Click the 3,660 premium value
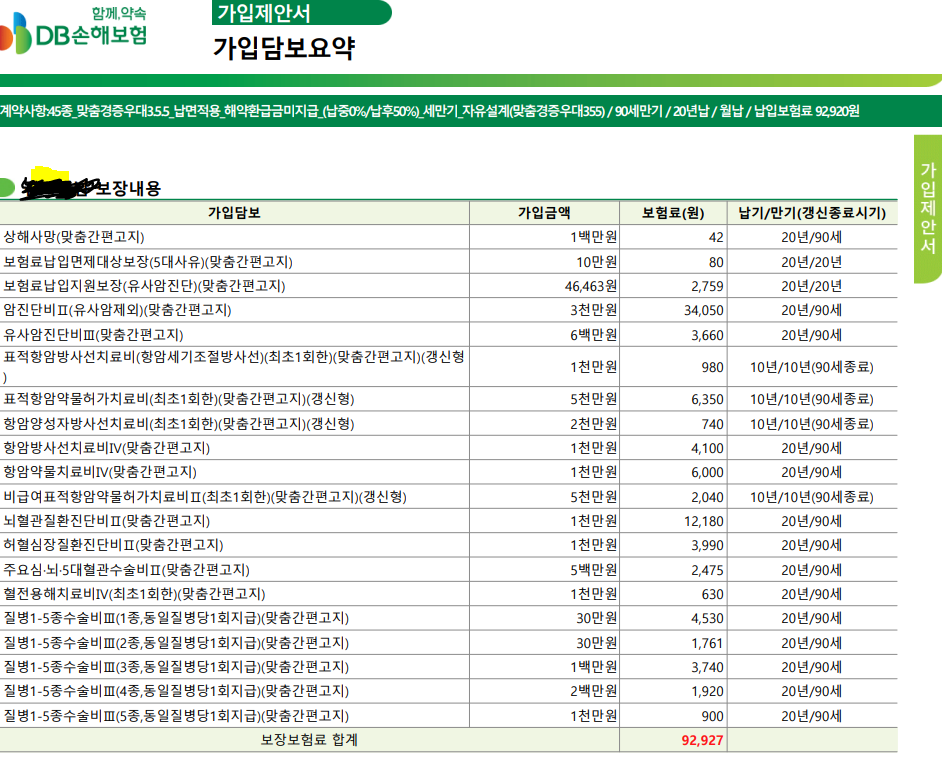This screenshot has height=759, width=942. [x=707, y=335]
